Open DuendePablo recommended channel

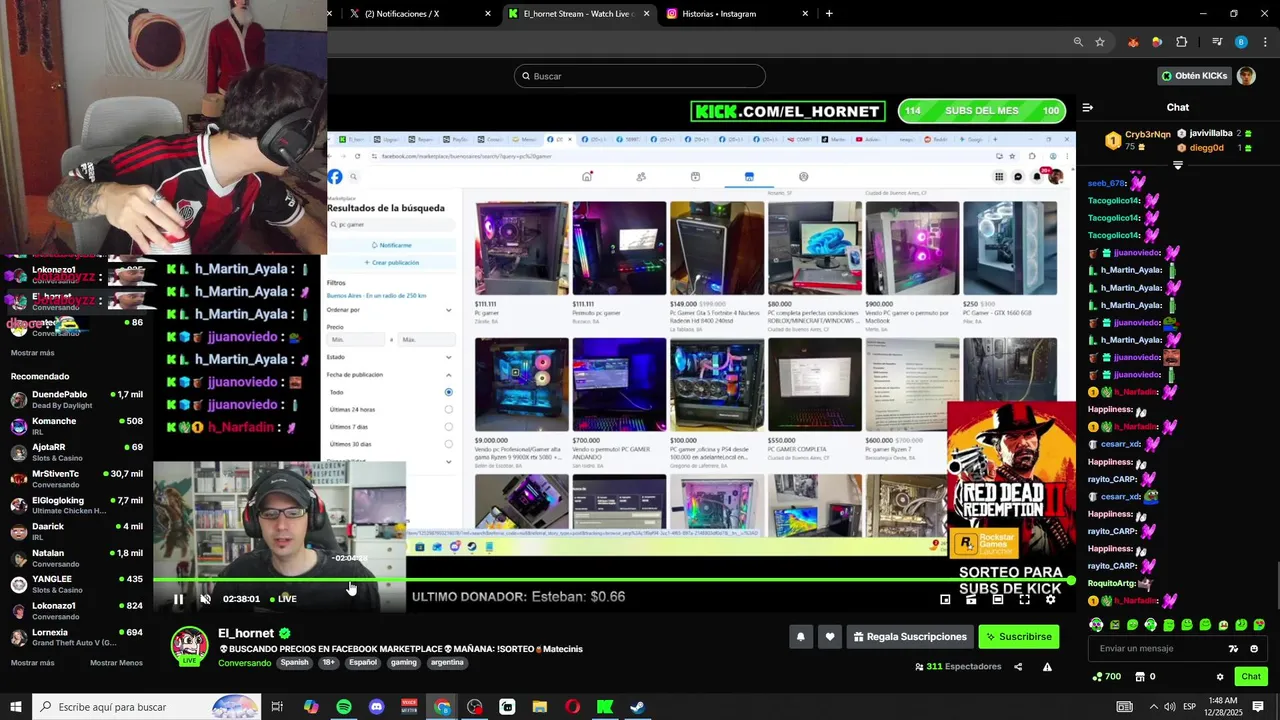[76, 399]
